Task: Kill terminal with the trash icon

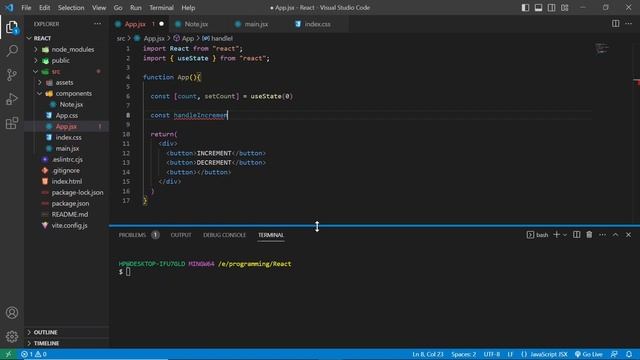Action: [x=589, y=235]
